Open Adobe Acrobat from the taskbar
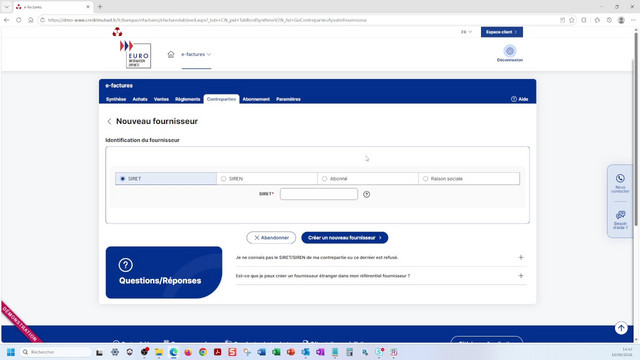The width and height of the screenshot is (640, 360). [218, 352]
